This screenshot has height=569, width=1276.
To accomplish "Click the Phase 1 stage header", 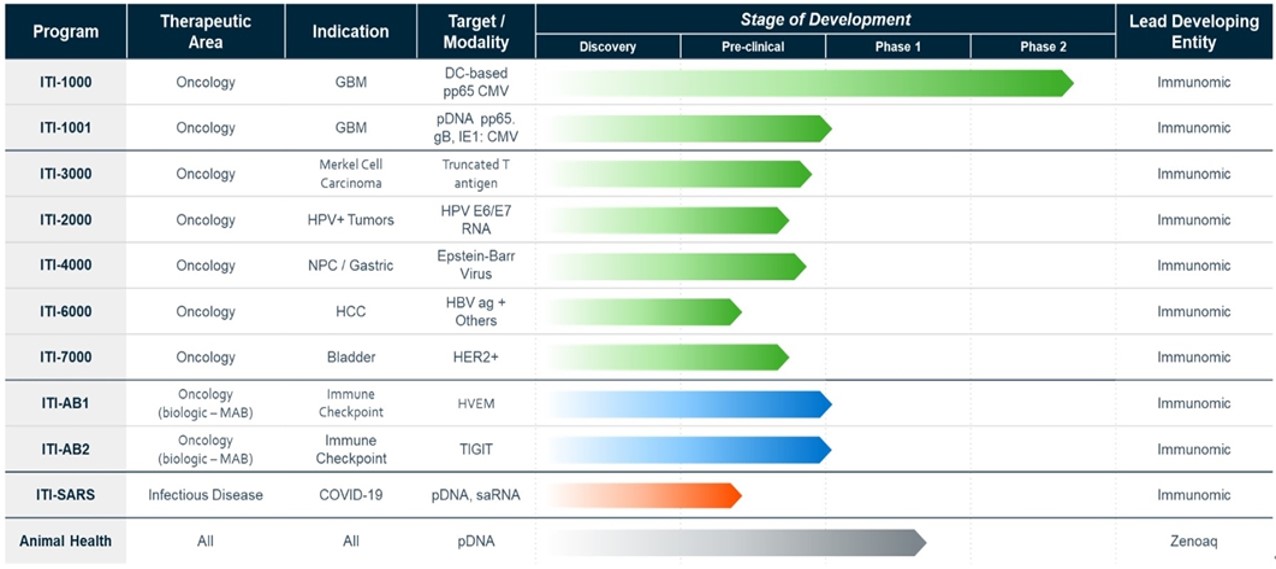I will 898,47.
